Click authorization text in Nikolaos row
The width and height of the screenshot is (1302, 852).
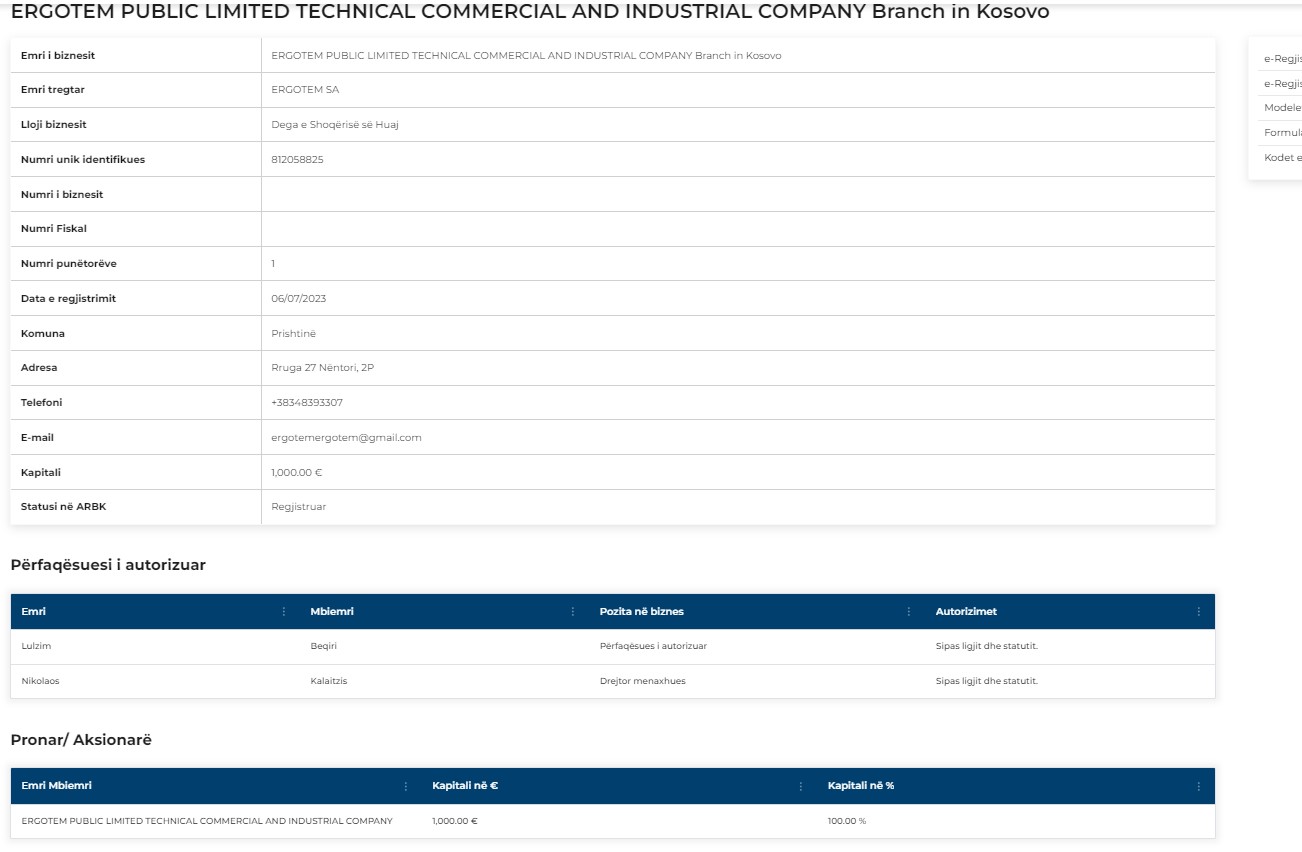click(987, 681)
